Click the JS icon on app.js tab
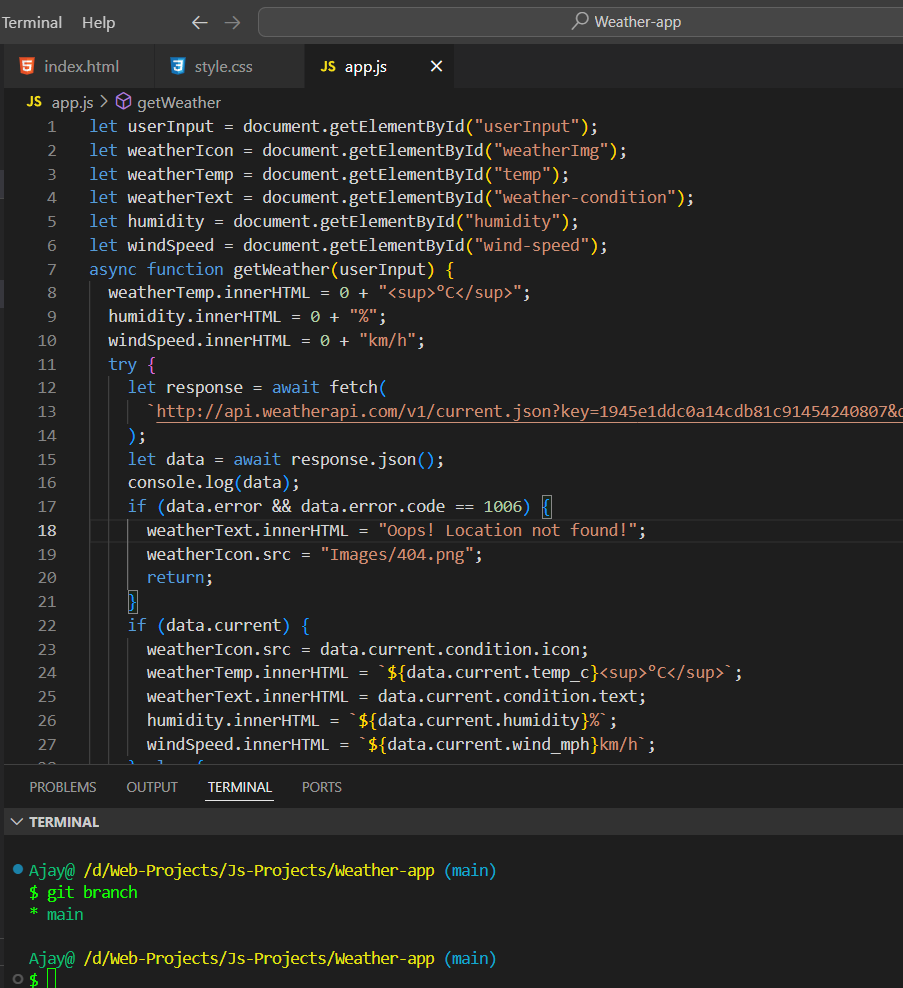The height and width of the screenshot is (988, 903). coord(328,66)
